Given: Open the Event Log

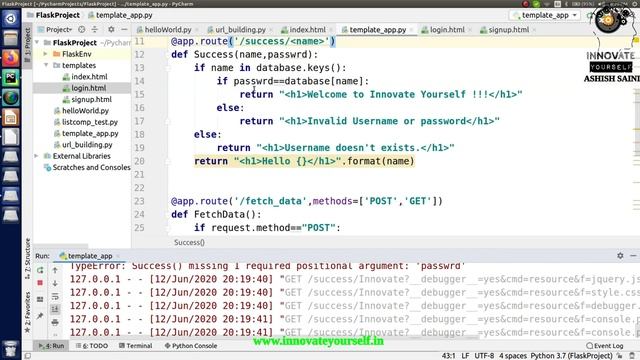Looking at the screenshot, I should click(x=604, y=346).
